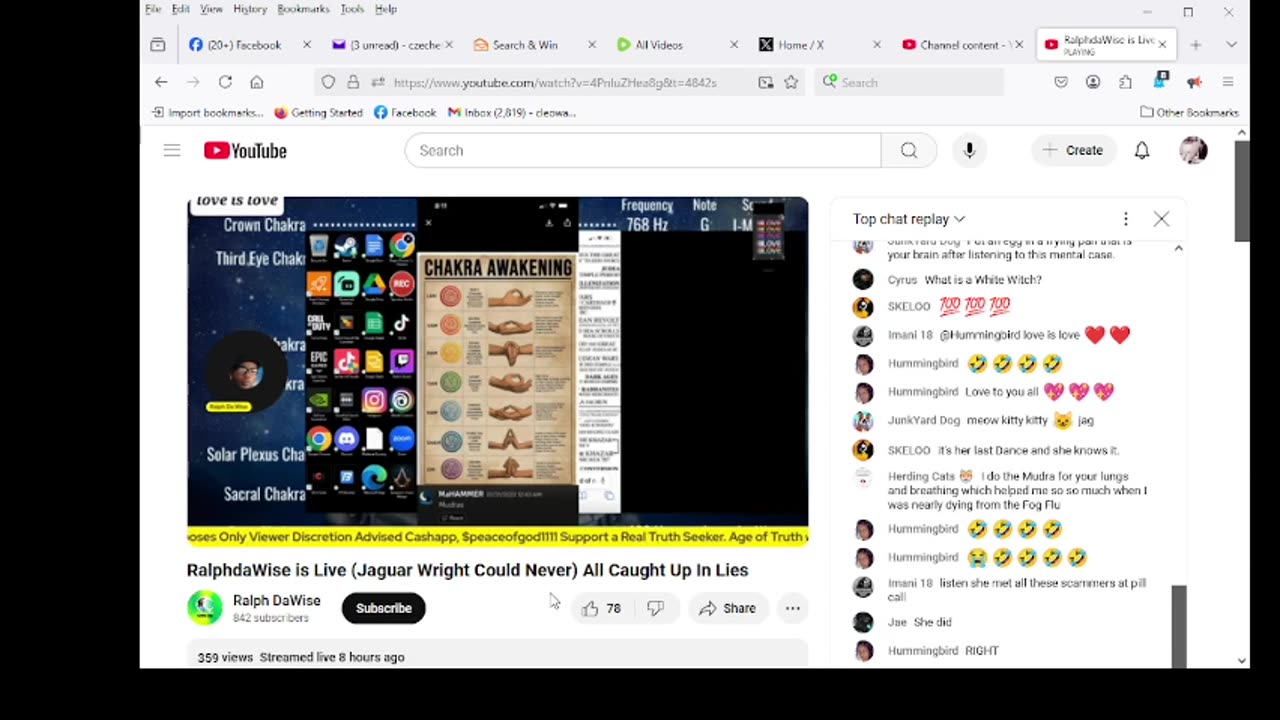Screen dimensions: 1280x720
Task: Open the Other Bookmarks folder
Action: pos(1189,112)
